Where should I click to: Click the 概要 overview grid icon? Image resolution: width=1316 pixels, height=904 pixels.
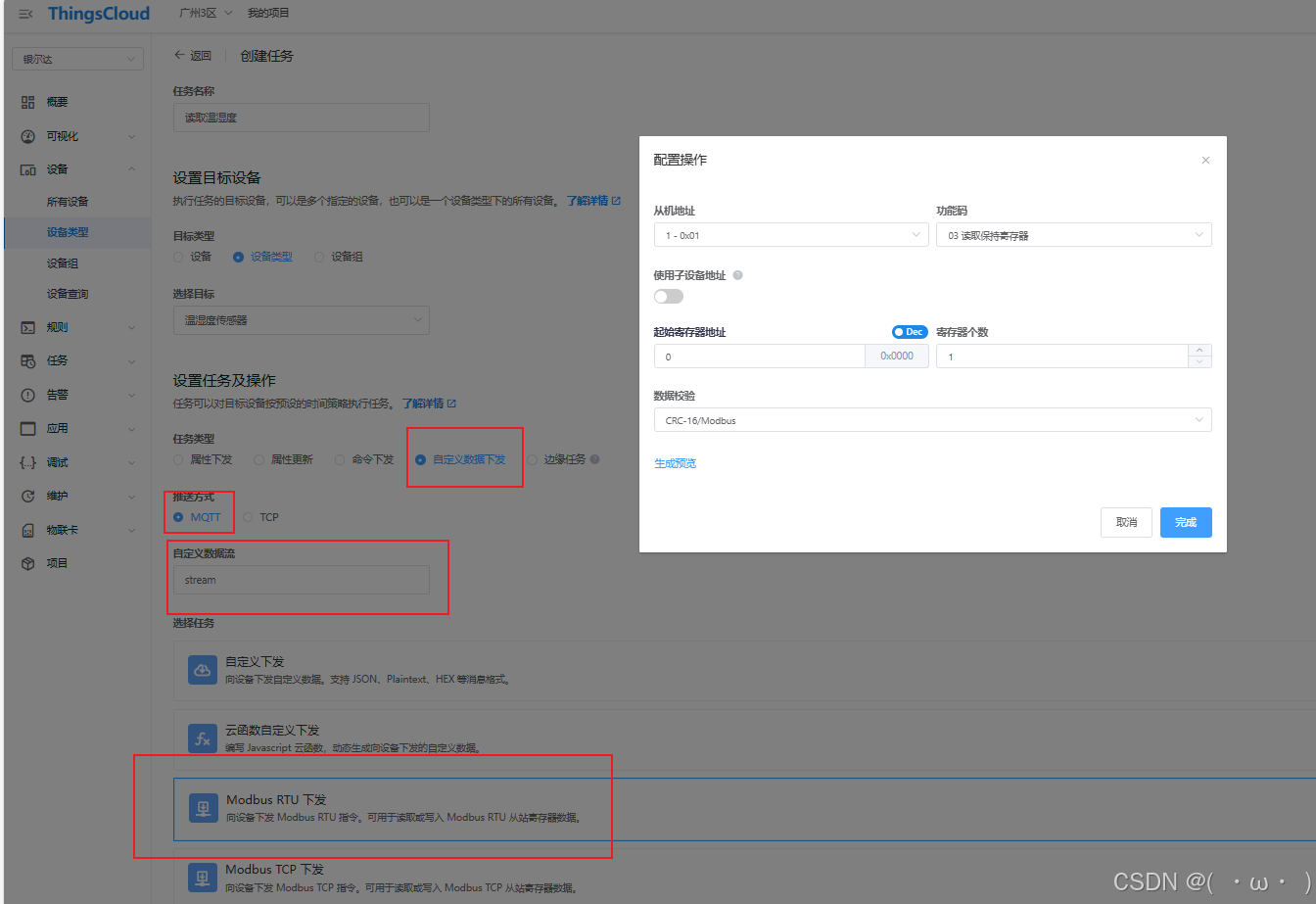coord(28,102)
